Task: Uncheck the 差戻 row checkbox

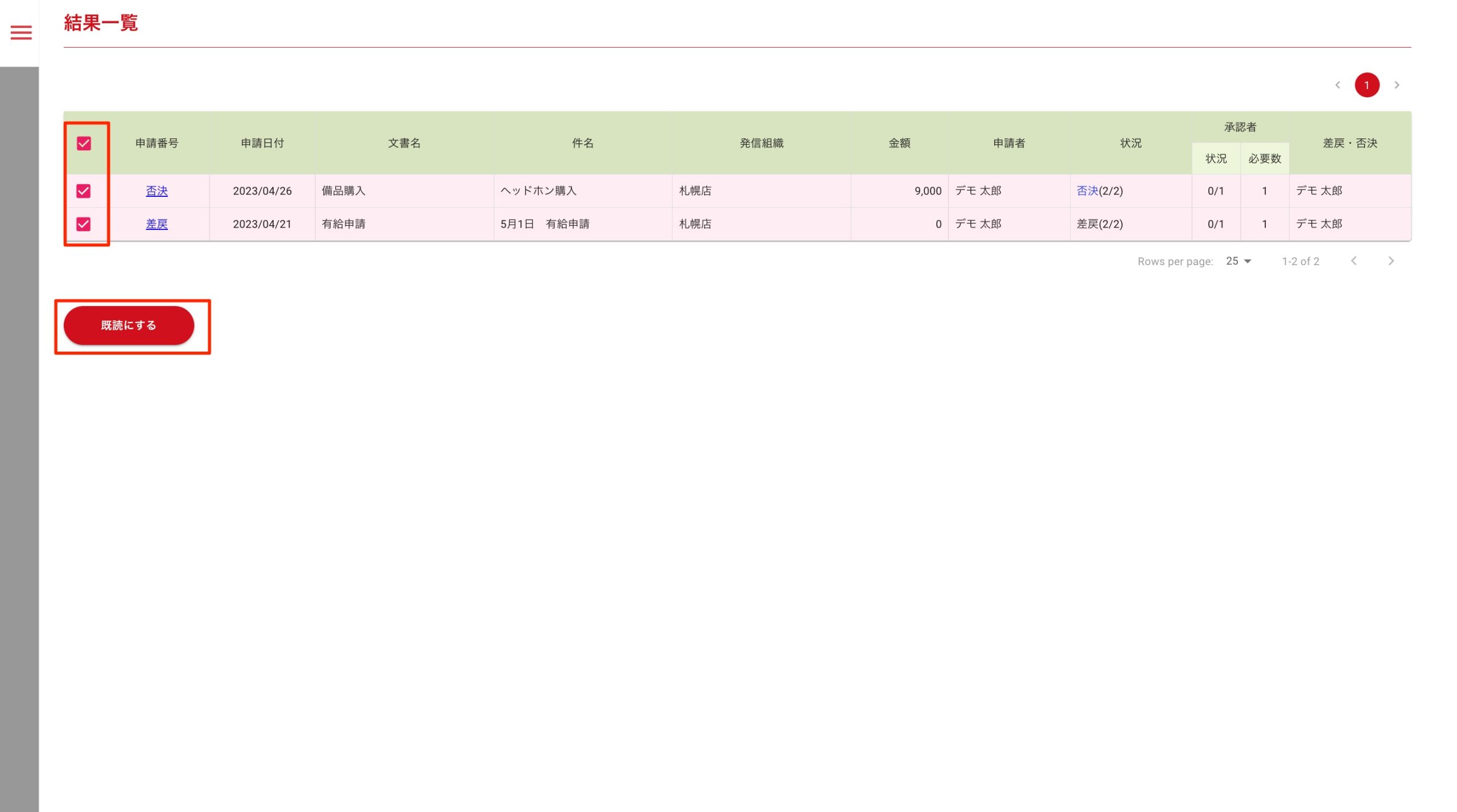Action: tap(84, 224)
